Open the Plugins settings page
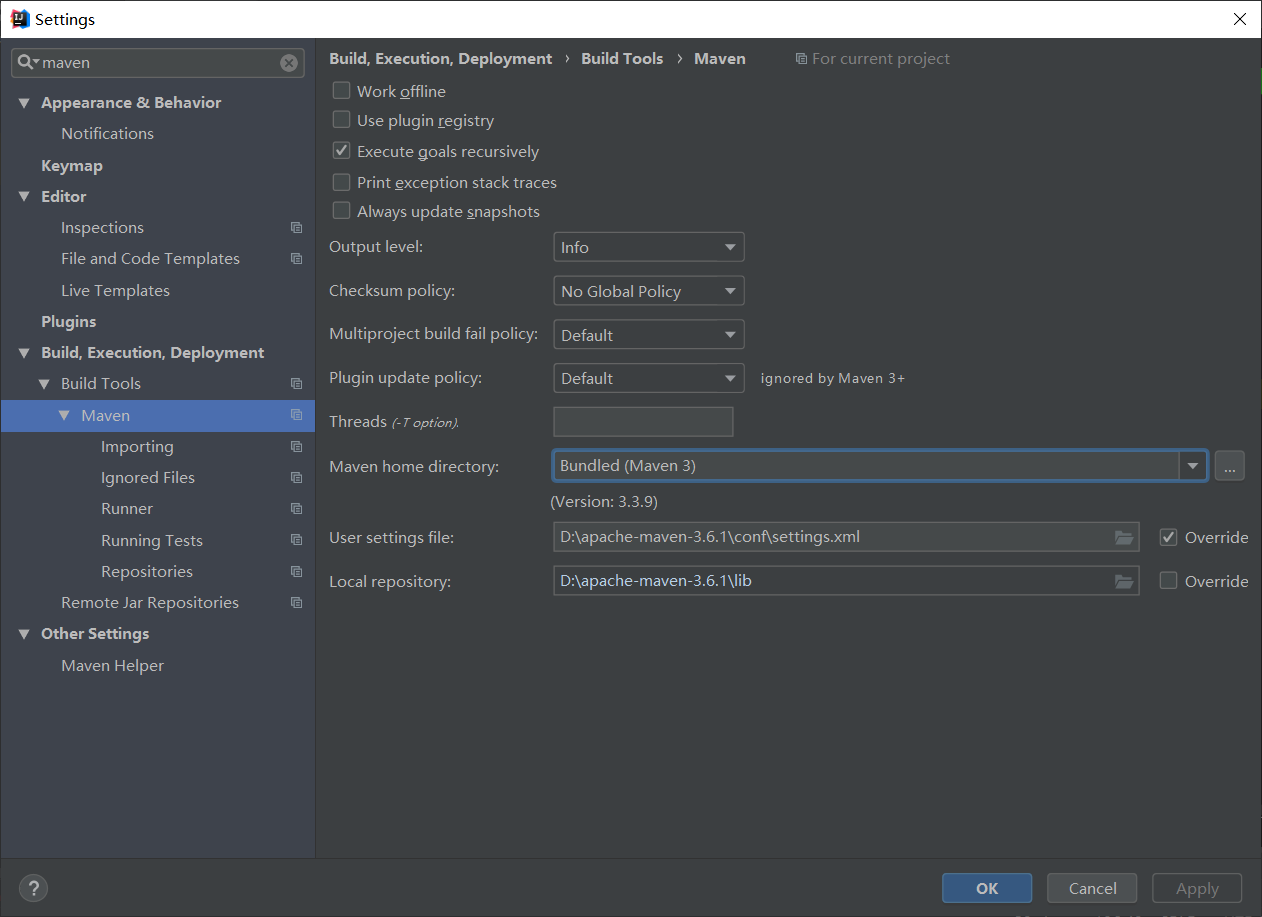 coord(68,322)
